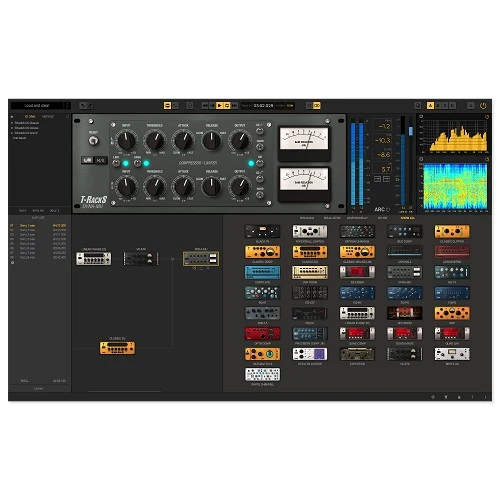The width and height of the screenshot is (500, 500).
Task: Select the White Channel module thumbnail
Action: 262,375
